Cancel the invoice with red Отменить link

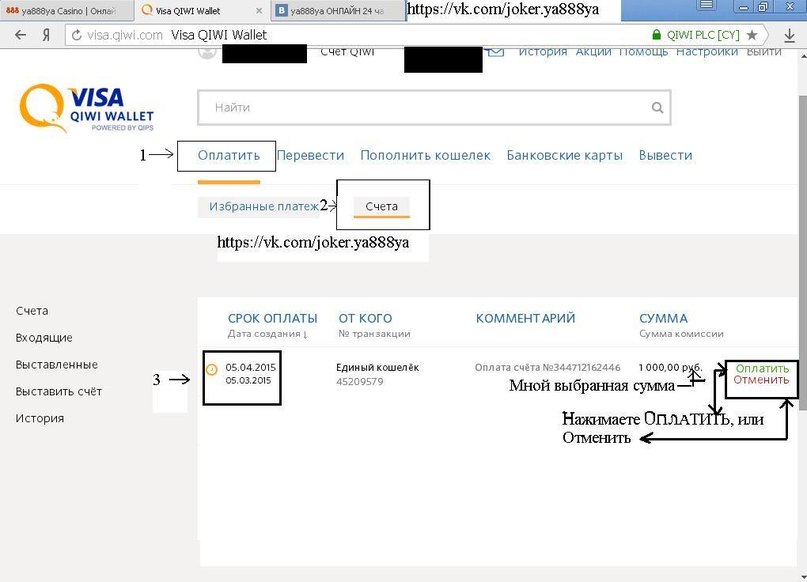(x=761, y=380)
